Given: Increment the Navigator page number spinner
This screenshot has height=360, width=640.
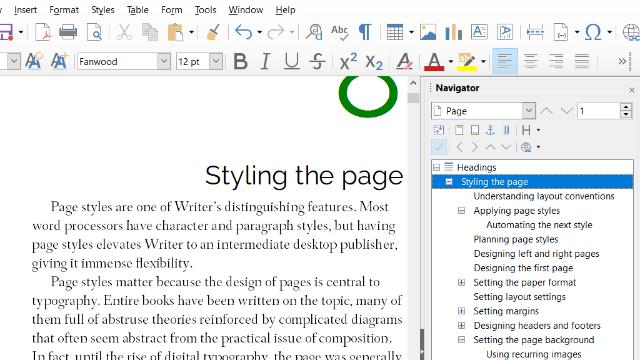Looking at the screenshot, I should [626, 107].
